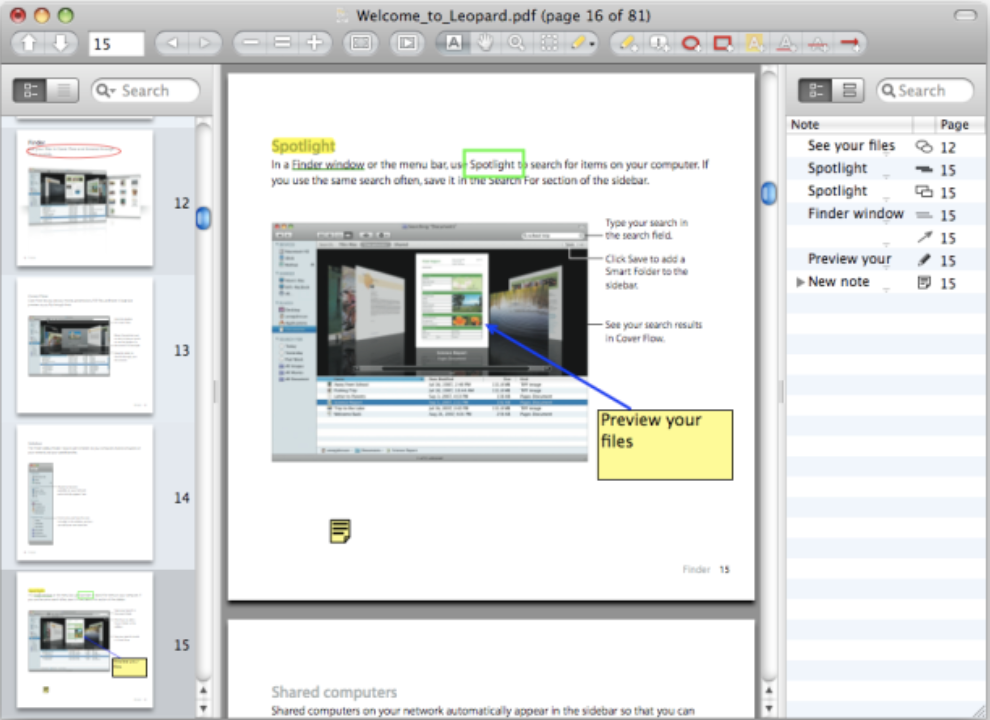990x720 pixels.
Task: Go to previous page with up arrow
Action: pos(28,43)
